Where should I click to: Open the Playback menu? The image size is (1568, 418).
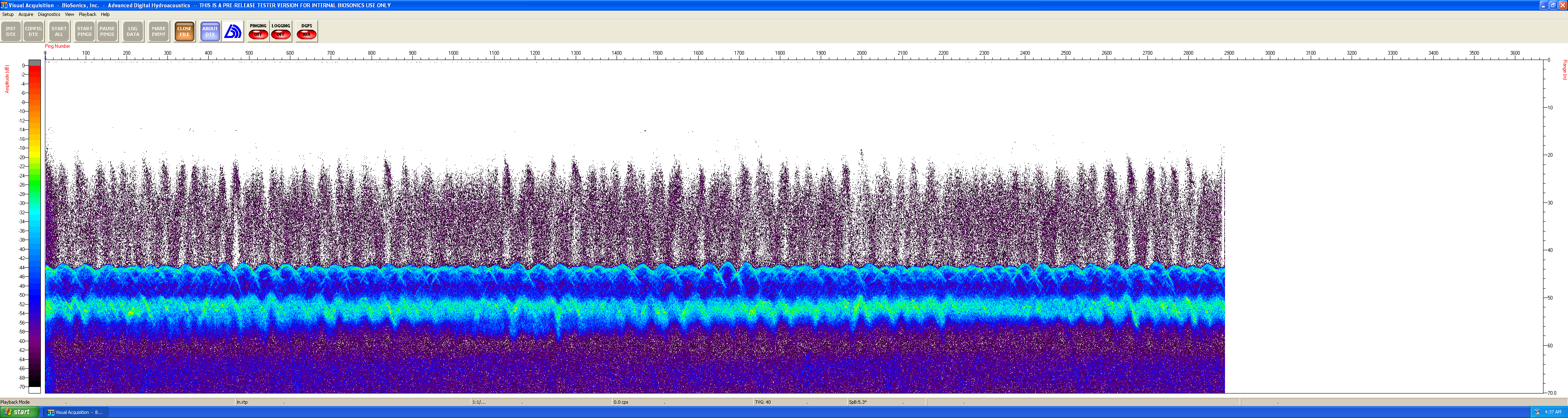tap(88, 15)
